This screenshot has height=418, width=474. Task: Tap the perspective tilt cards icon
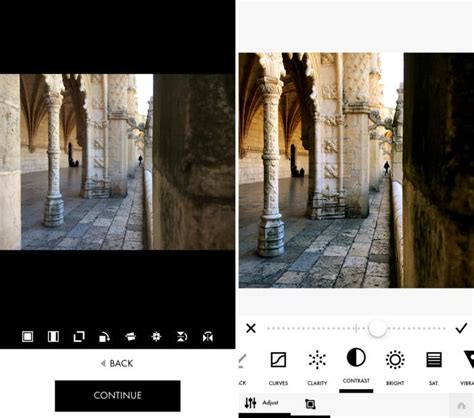pyautogui.click(x=130, y=337)
